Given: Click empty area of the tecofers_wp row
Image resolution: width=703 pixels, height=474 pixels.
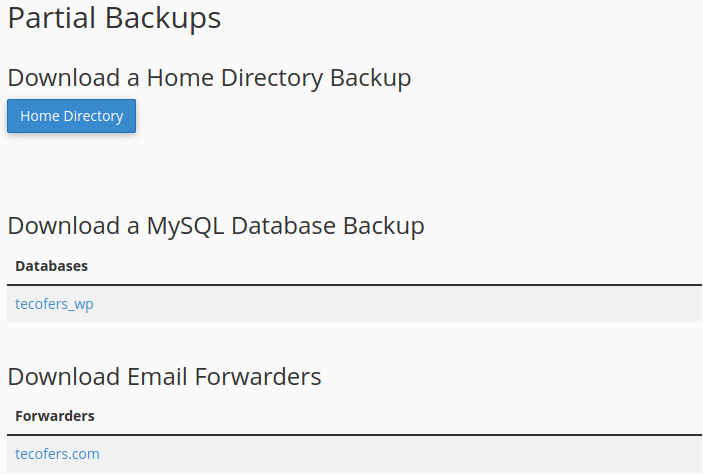Looking at the screenshot, I should pos(400,304).
